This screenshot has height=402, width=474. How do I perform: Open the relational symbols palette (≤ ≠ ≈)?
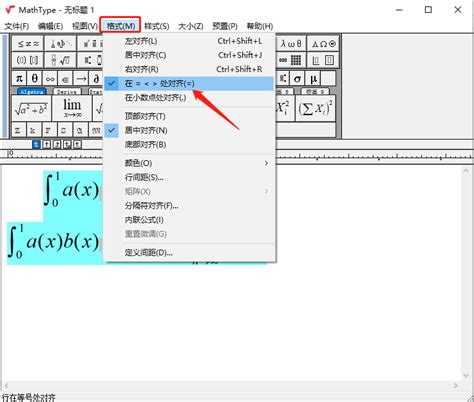28,44
